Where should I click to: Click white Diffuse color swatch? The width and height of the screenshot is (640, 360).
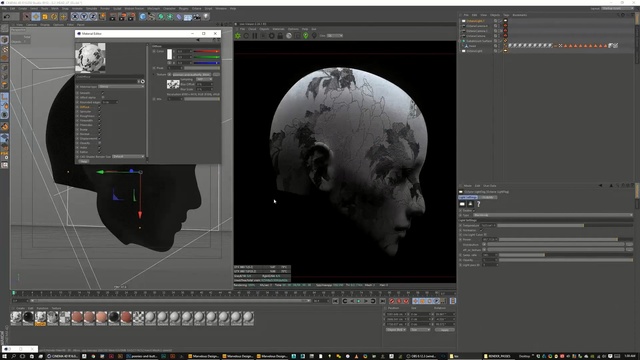[169, 55]
